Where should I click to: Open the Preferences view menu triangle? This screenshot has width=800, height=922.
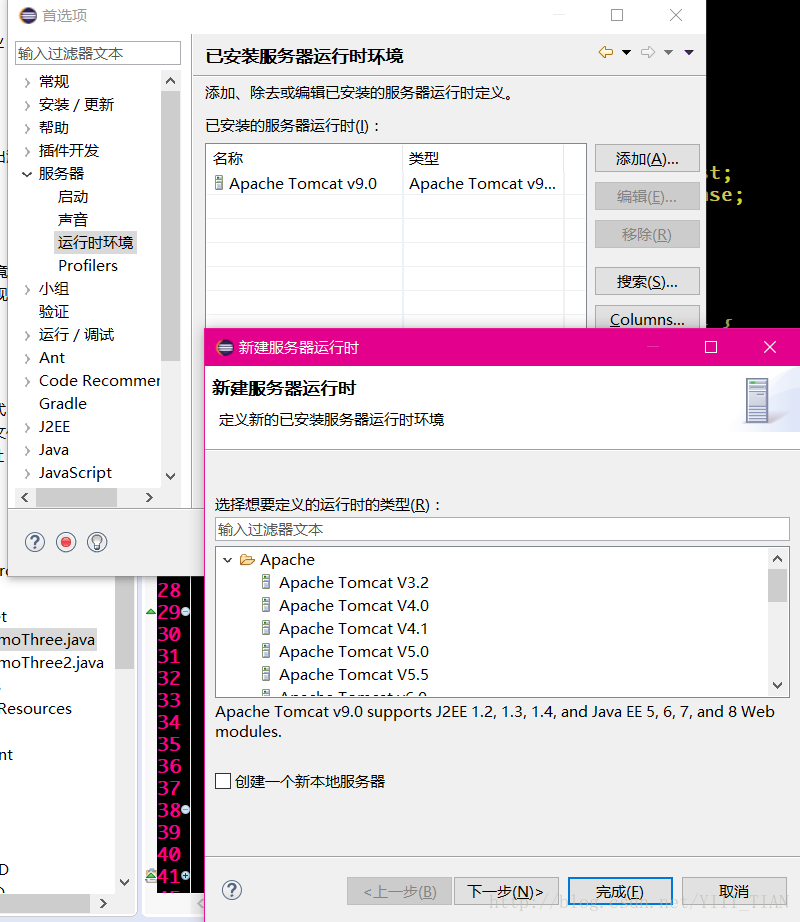click(689, 52)
